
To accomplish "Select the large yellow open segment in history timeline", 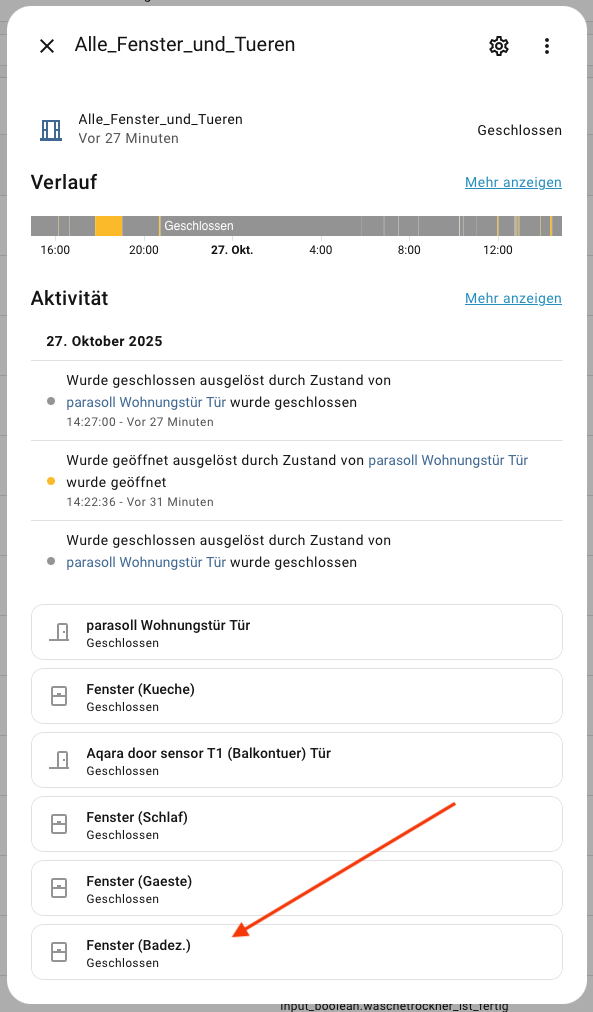I will [108, 226].
